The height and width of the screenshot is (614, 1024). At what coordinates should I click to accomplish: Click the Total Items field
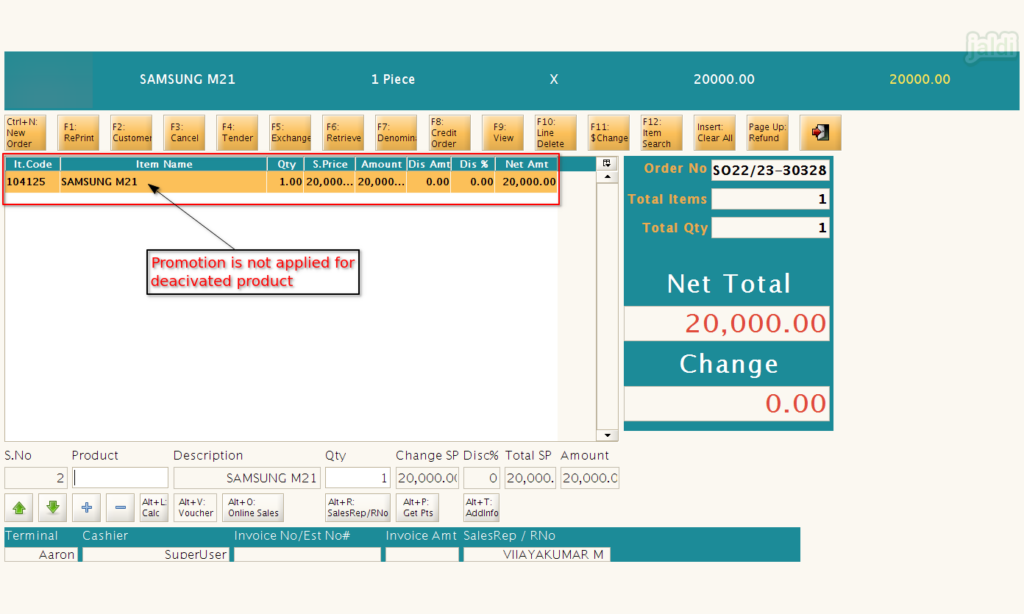[x=770, y=199]
